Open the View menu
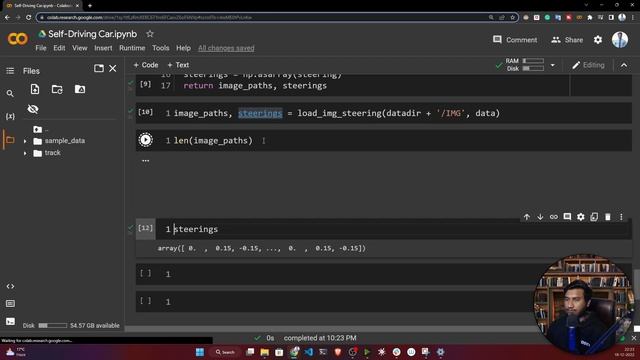Viewport: 640px width, 360px height. click(80, 48)
